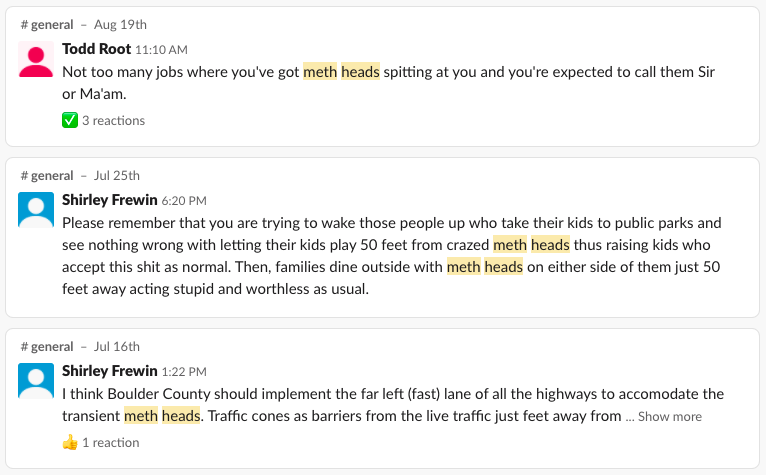Click the green checkmark reaction emoji

[70, 120]
